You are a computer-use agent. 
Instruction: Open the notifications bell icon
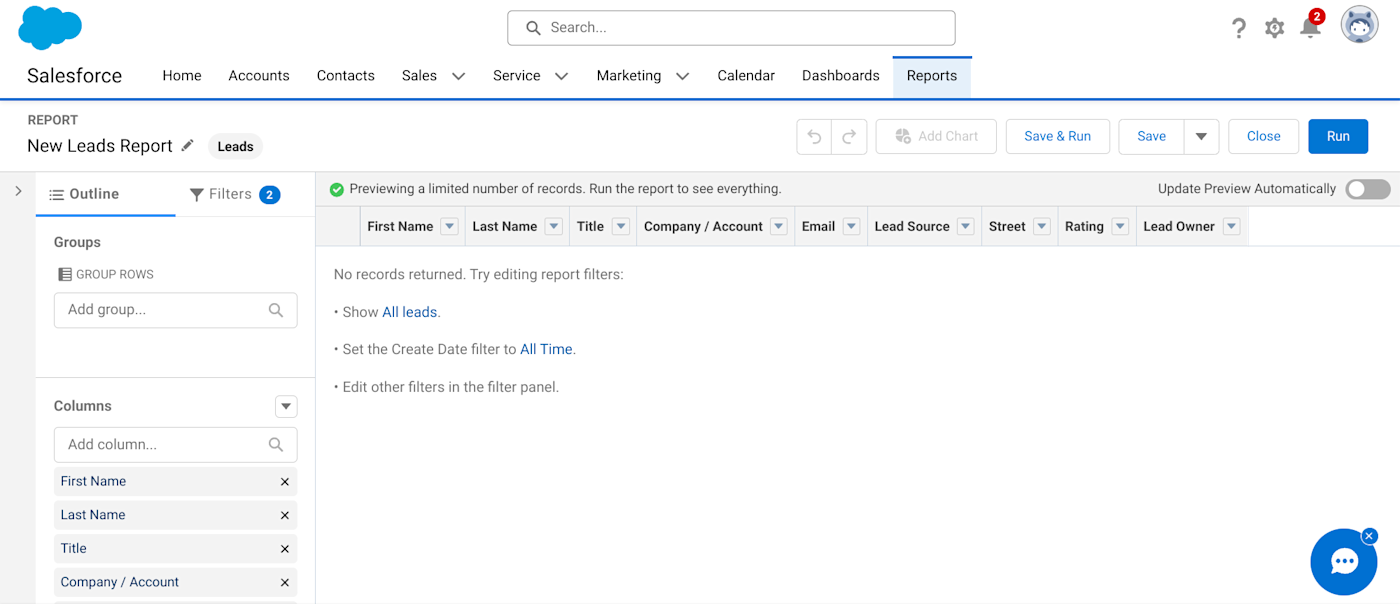pos(1310,28)
